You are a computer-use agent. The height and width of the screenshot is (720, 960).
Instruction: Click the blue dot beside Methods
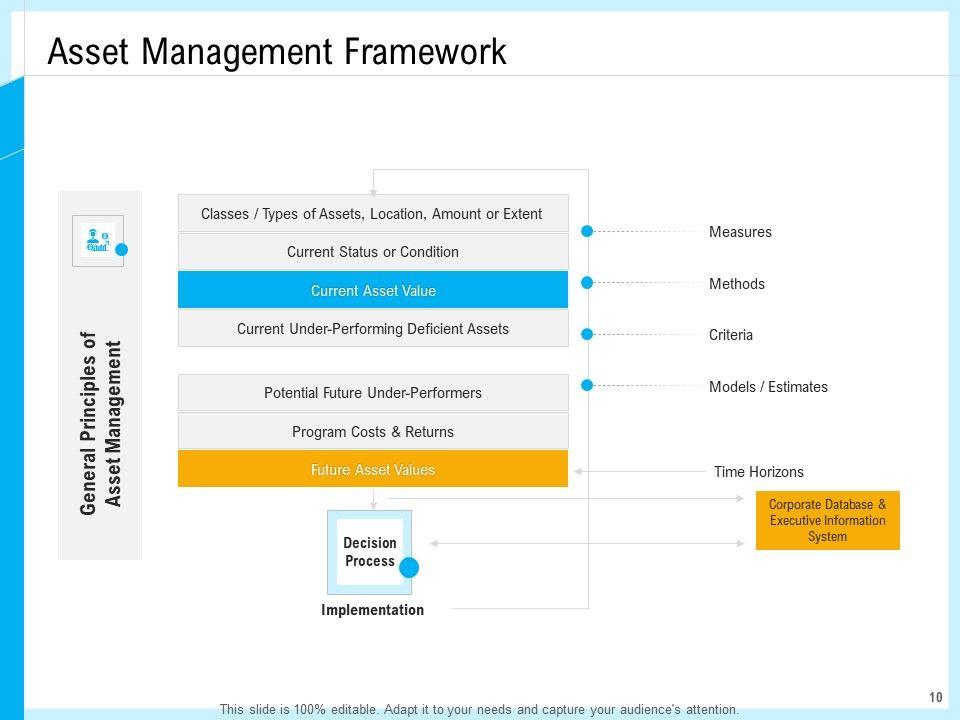coord(588,283)
